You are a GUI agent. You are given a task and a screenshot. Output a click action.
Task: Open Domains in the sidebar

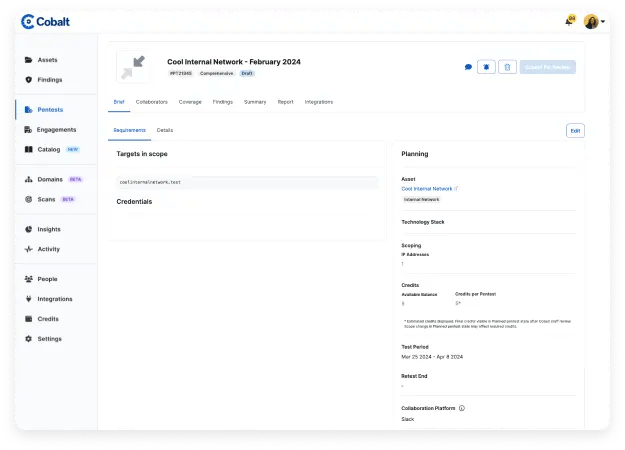50,180
